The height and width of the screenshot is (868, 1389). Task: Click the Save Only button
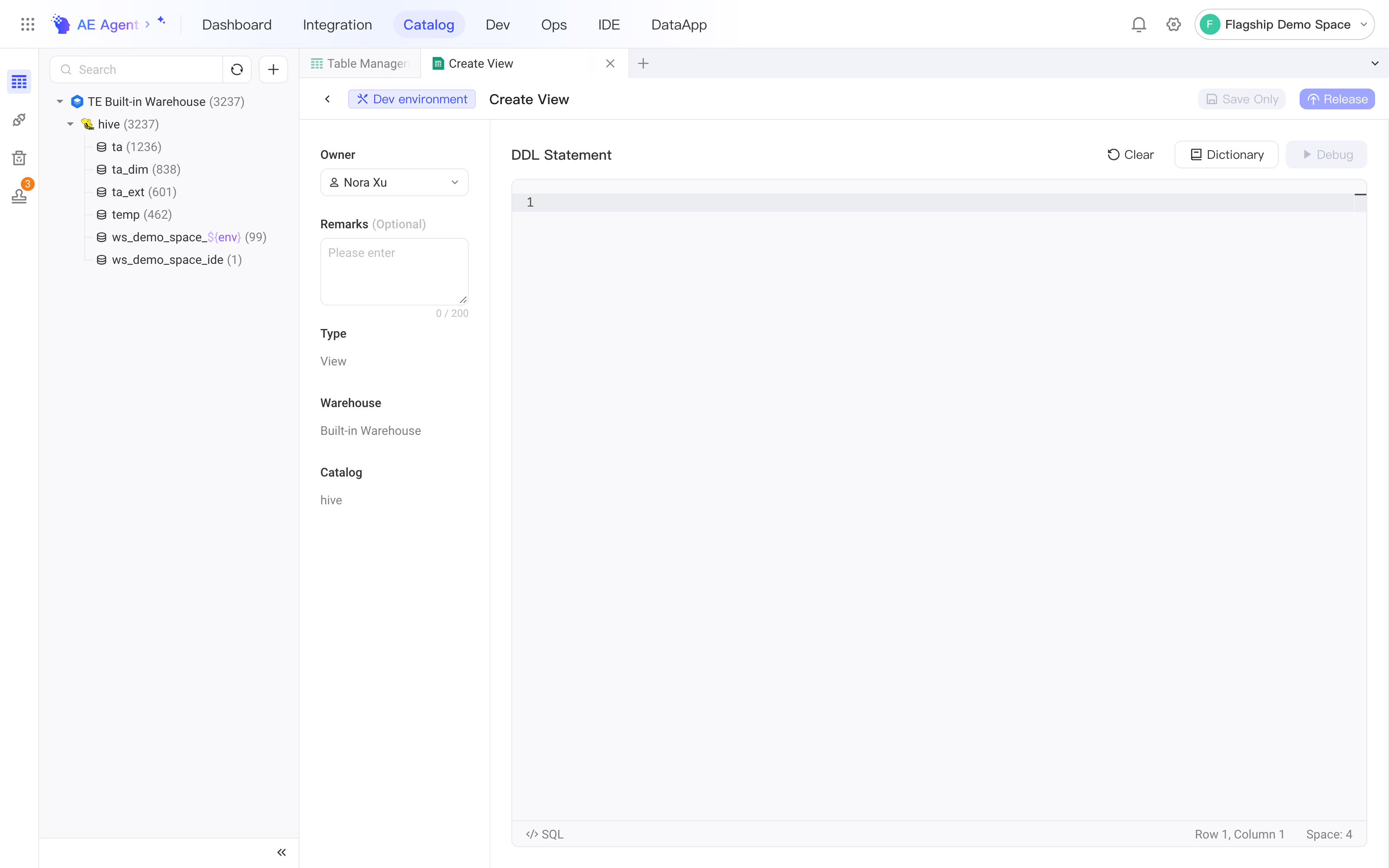coord(1241,99)
